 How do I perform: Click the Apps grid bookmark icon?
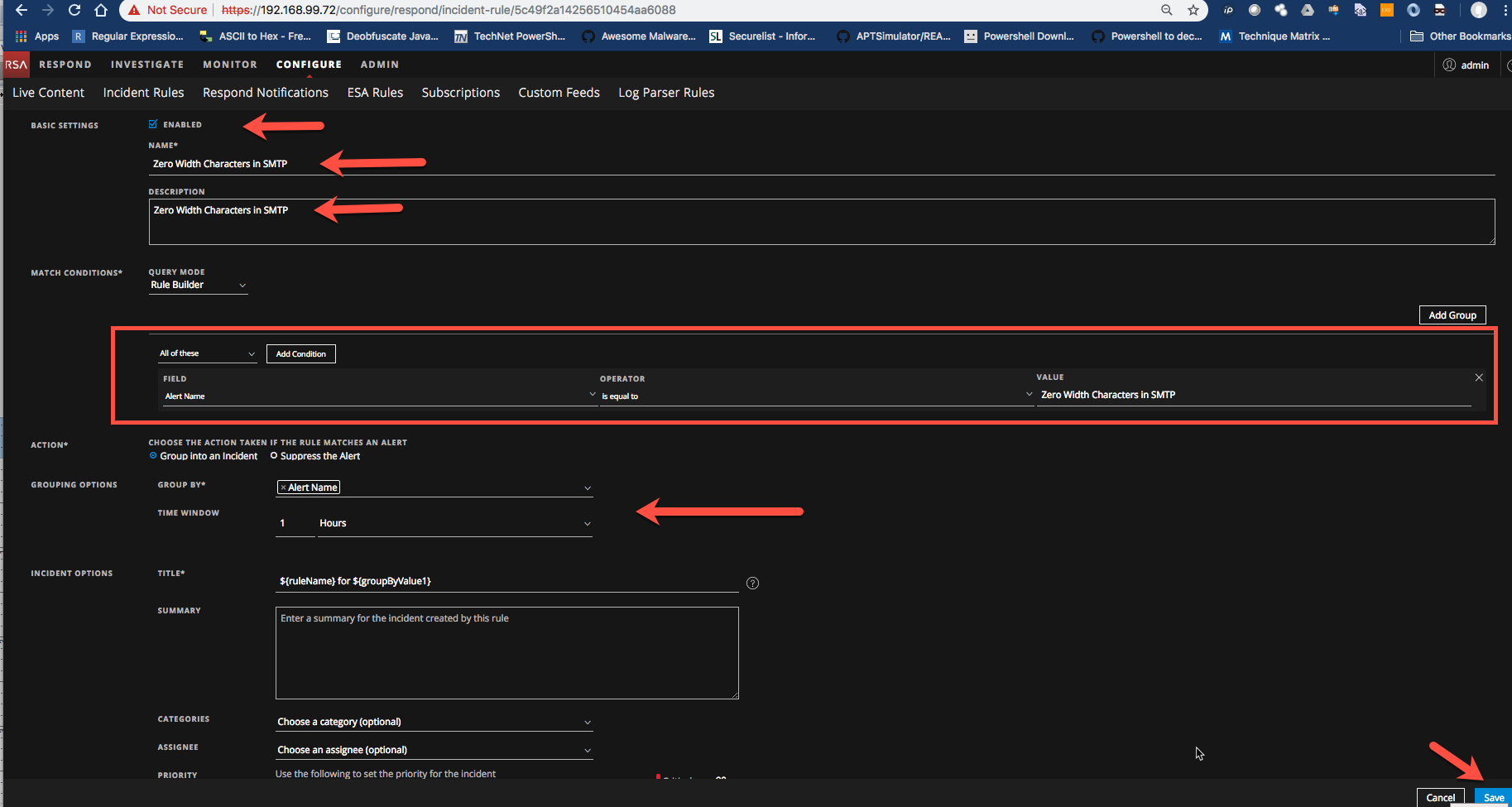(22, 36)
